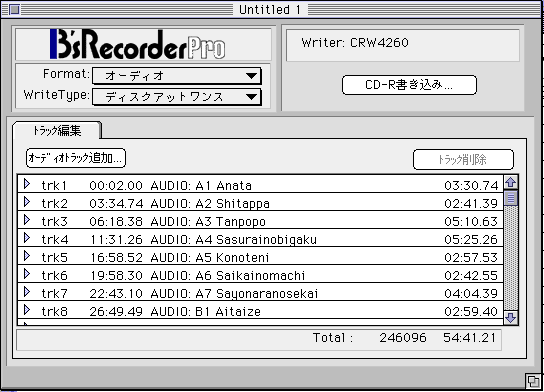
Task: Expand trk3 Tanpopo disclosure triangle
Action: 27,220
